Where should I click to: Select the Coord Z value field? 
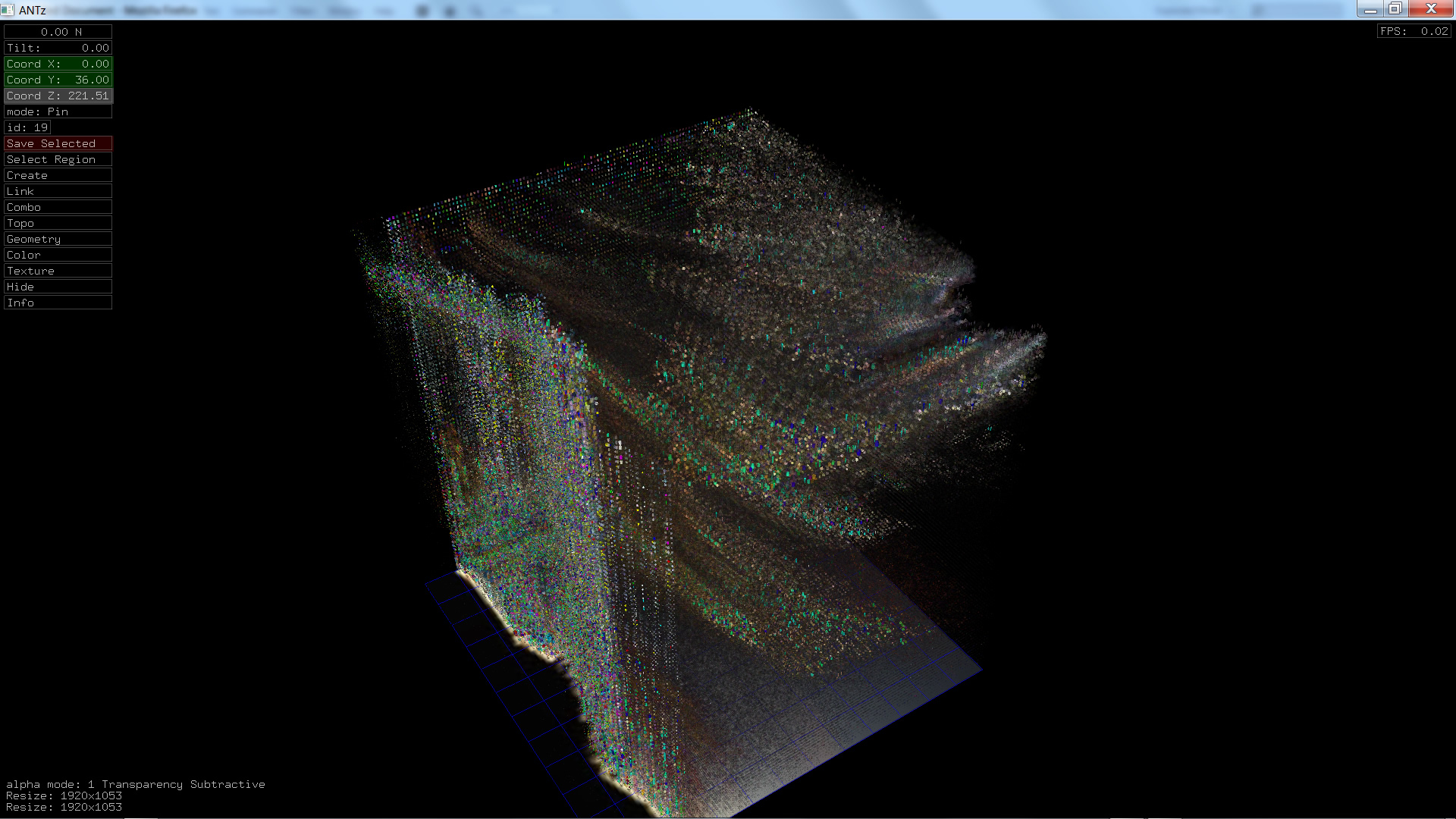click(58, 96)
